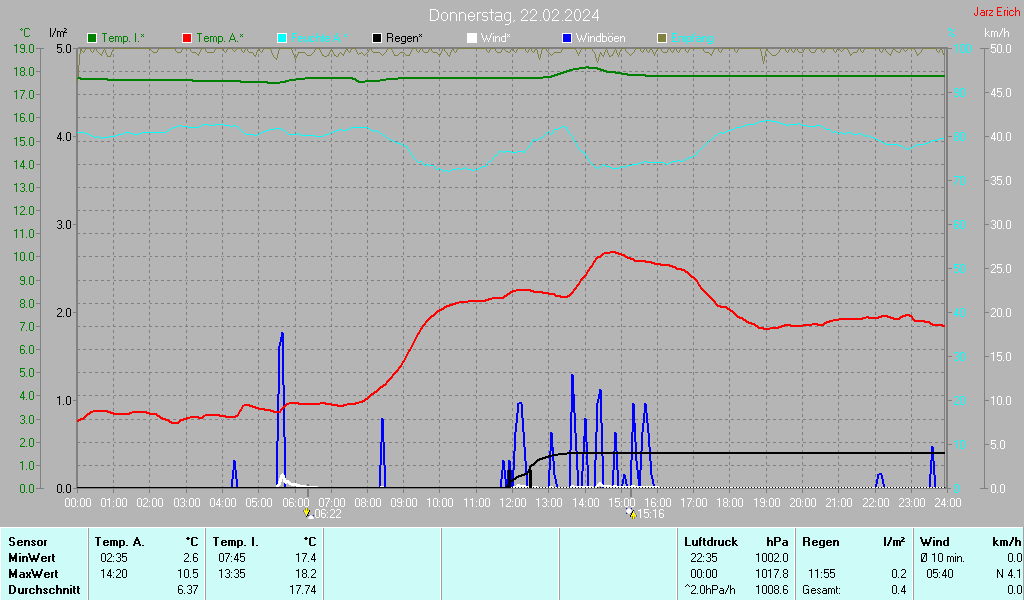Click the blue Windböen legend square
Screen dimensions: 1024x600
pos(567,38)
